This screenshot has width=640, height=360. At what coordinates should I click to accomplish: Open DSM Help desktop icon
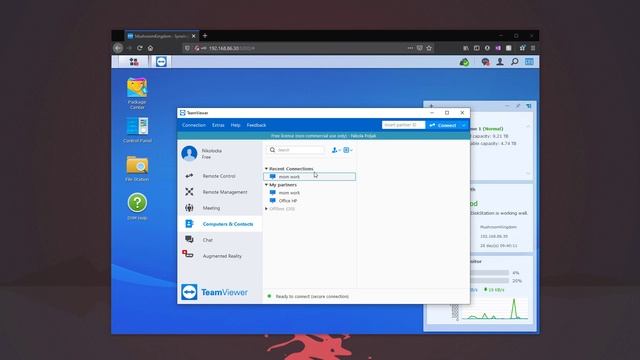[x=137, y=207]
